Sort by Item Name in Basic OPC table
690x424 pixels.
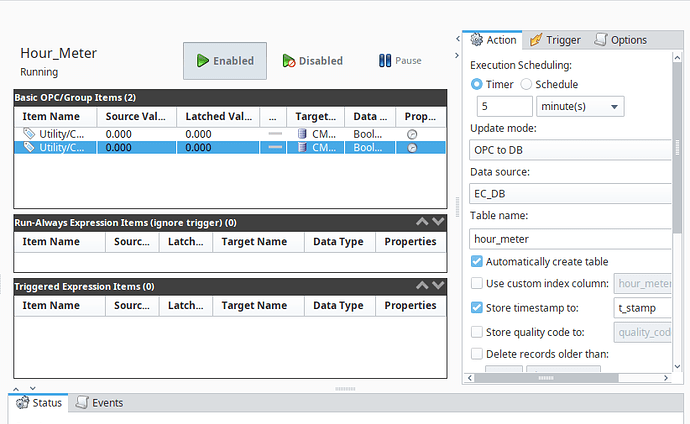click(55, 117)
